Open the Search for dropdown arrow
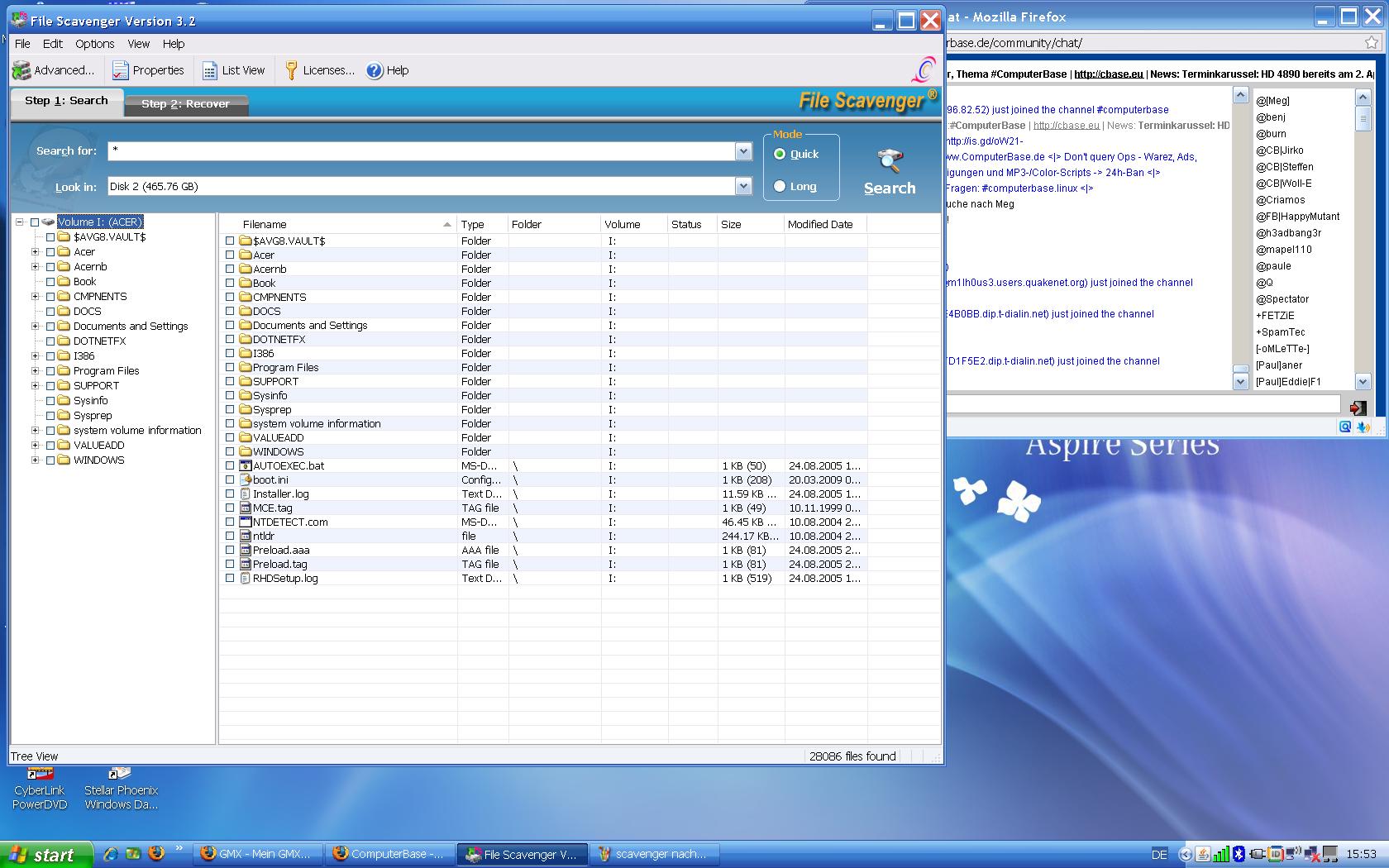1389x868 pixels. pyautogui.click(x=743, y=151)
